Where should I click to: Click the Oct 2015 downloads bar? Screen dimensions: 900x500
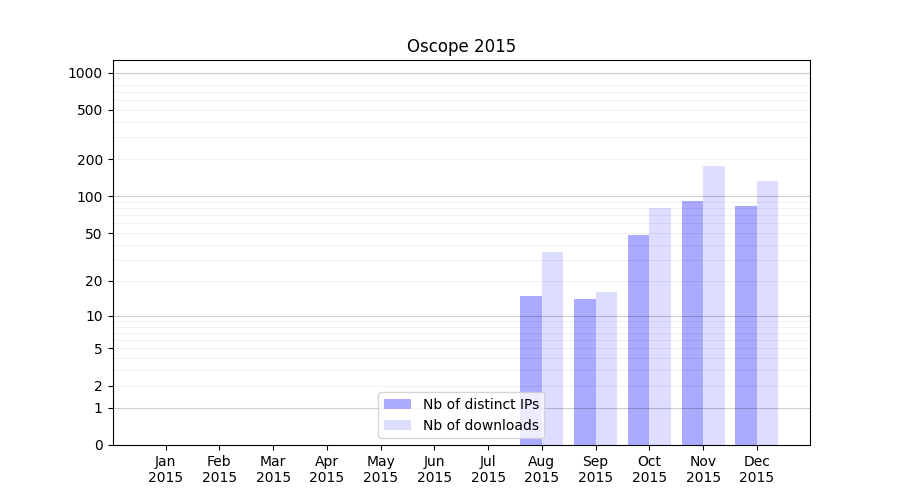pyautogui.click(x=660, y=326)
